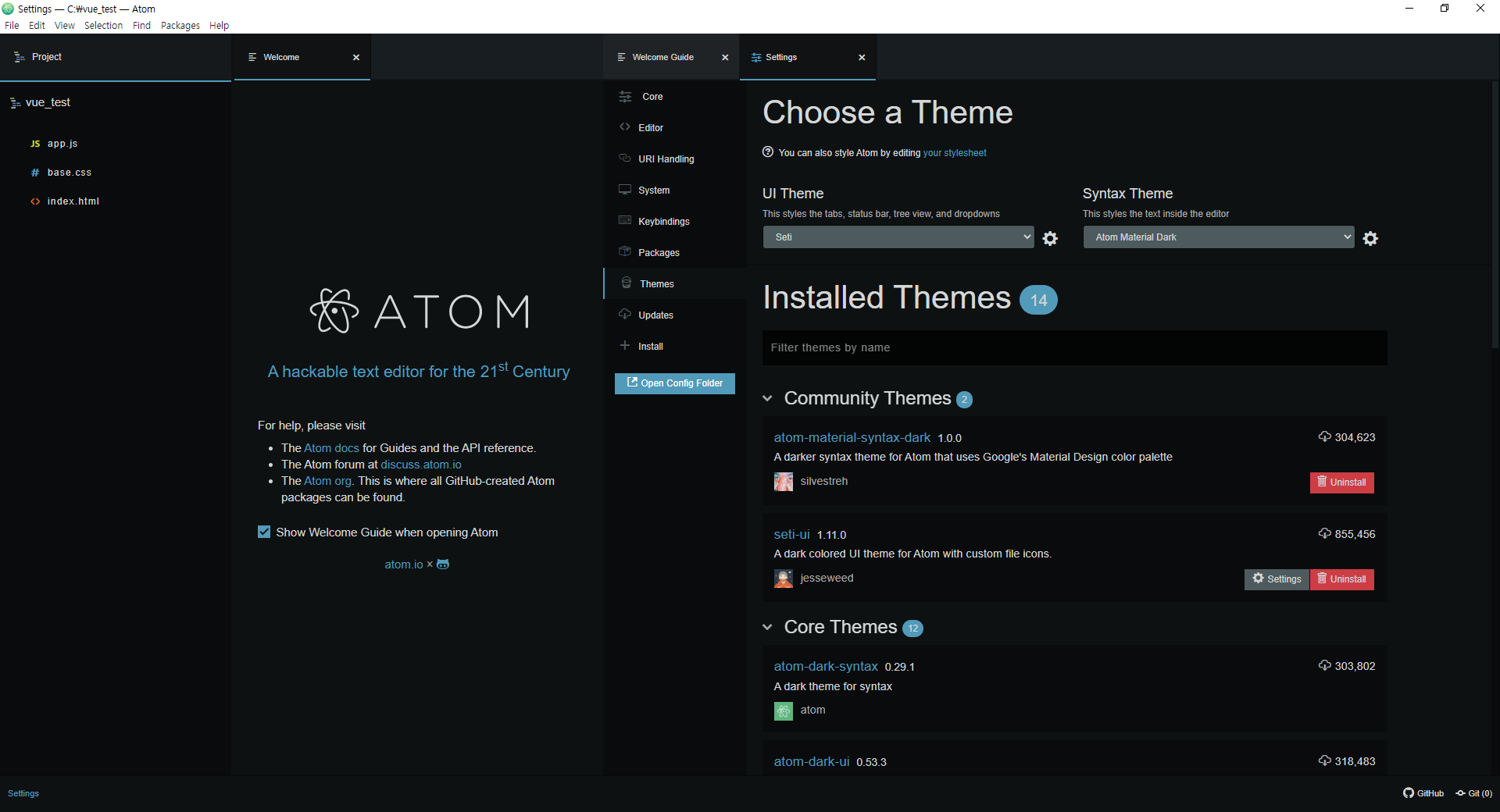
Task: Click the Install plus icon
Action: (x=625, y=346)
